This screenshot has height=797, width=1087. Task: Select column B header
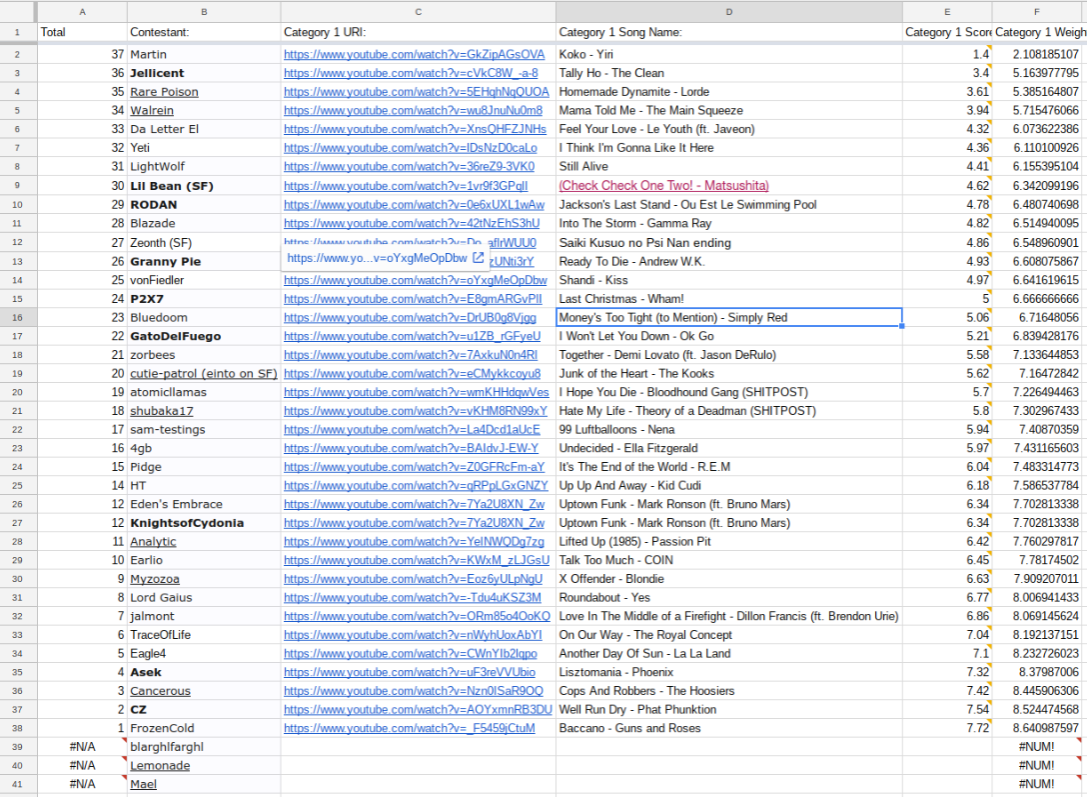click(204, 12)
